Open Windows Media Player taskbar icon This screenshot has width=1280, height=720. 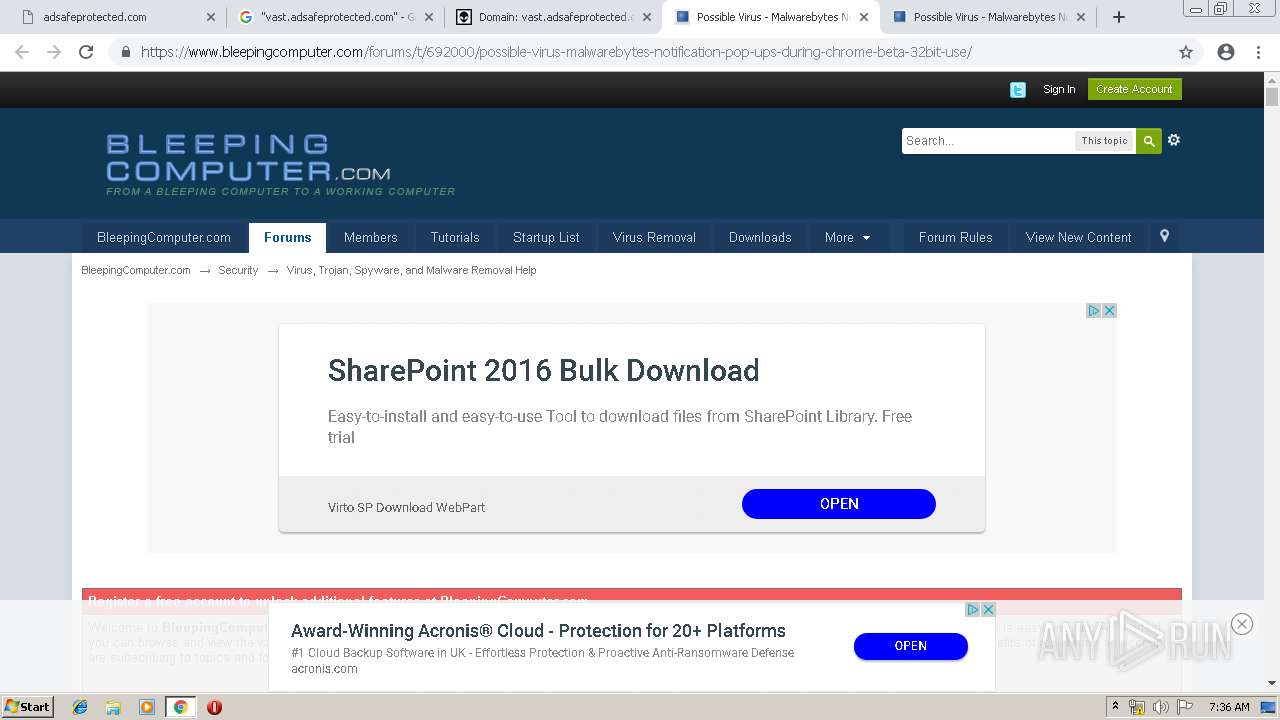(147, 707)
